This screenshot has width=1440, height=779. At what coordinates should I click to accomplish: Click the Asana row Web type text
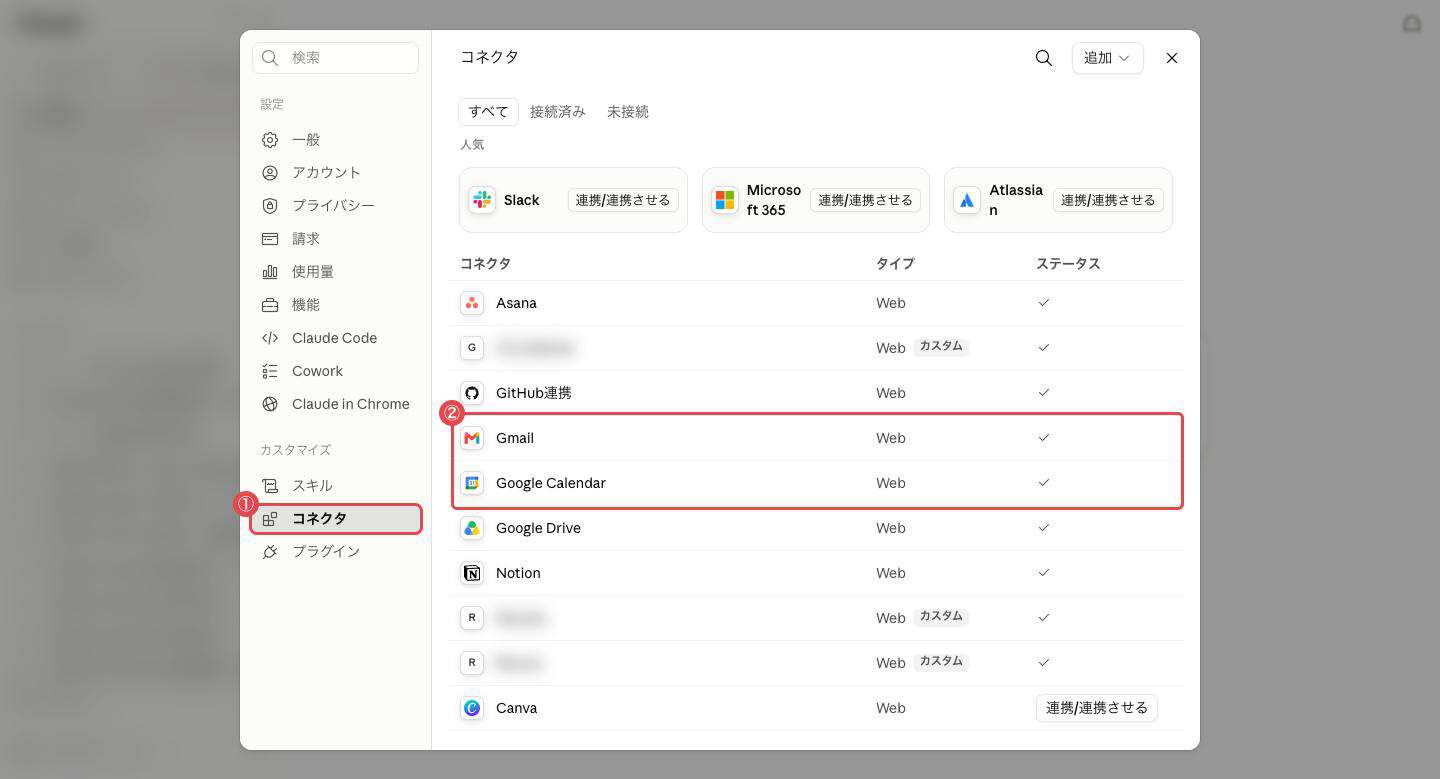(x=891, y=303)
